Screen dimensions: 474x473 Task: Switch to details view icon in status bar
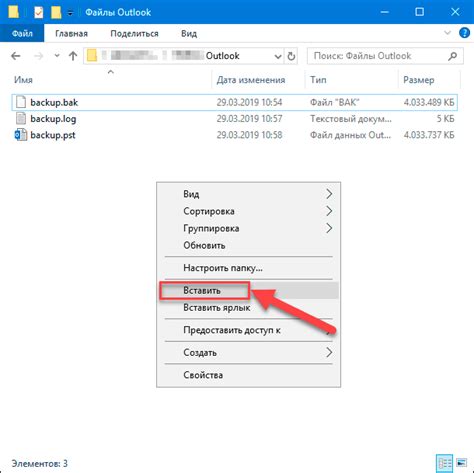[445, 463]
